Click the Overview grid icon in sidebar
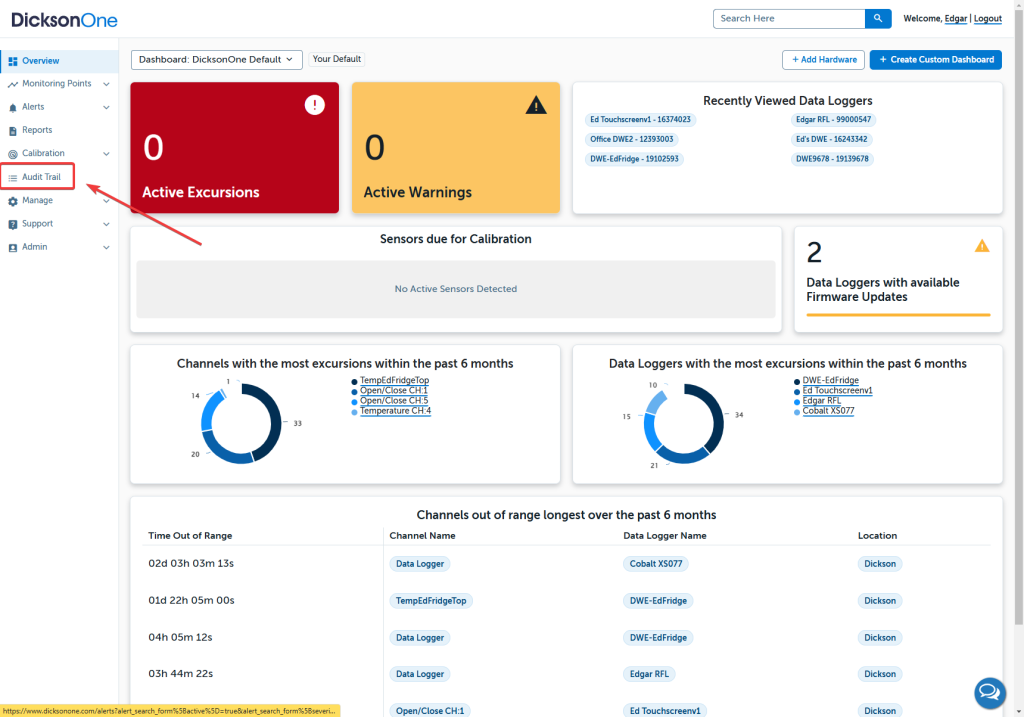 coord(13,61)
